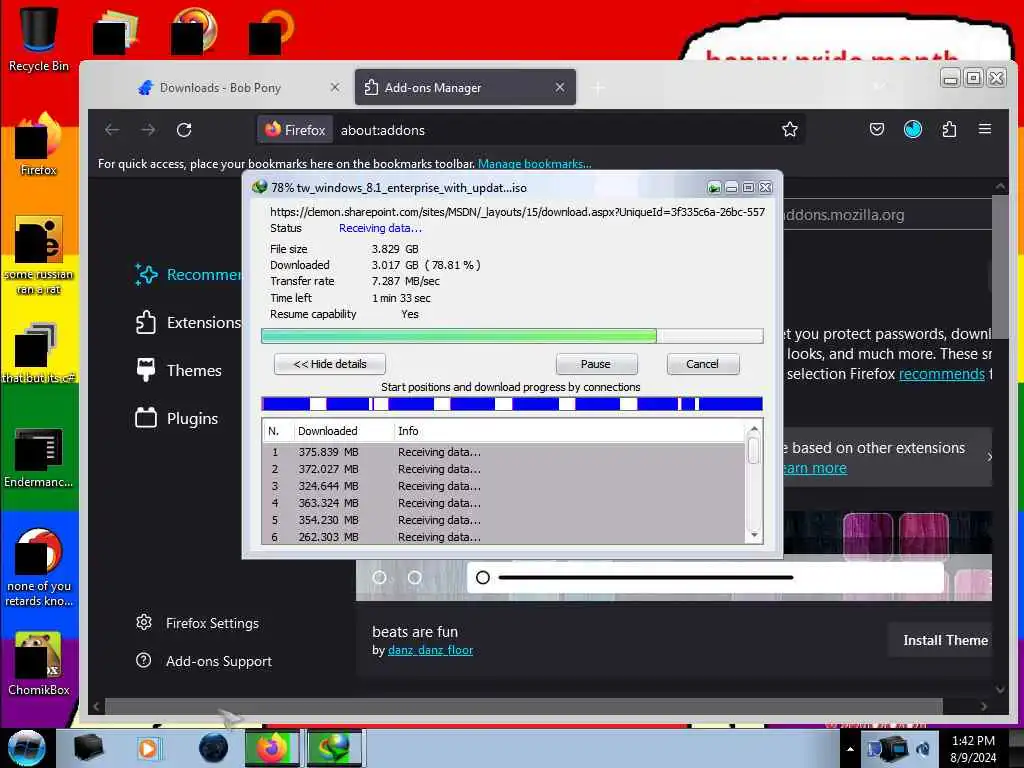This screenshot has height=768, width=1024.
Task: Open the Firefox hamburger application menu
Action: tap(985, 129)
